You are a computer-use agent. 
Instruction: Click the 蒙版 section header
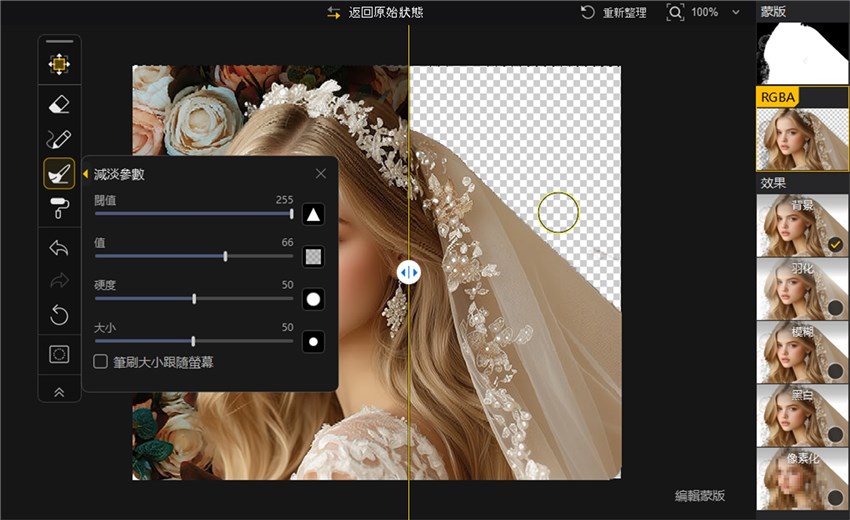pos(773,11)
